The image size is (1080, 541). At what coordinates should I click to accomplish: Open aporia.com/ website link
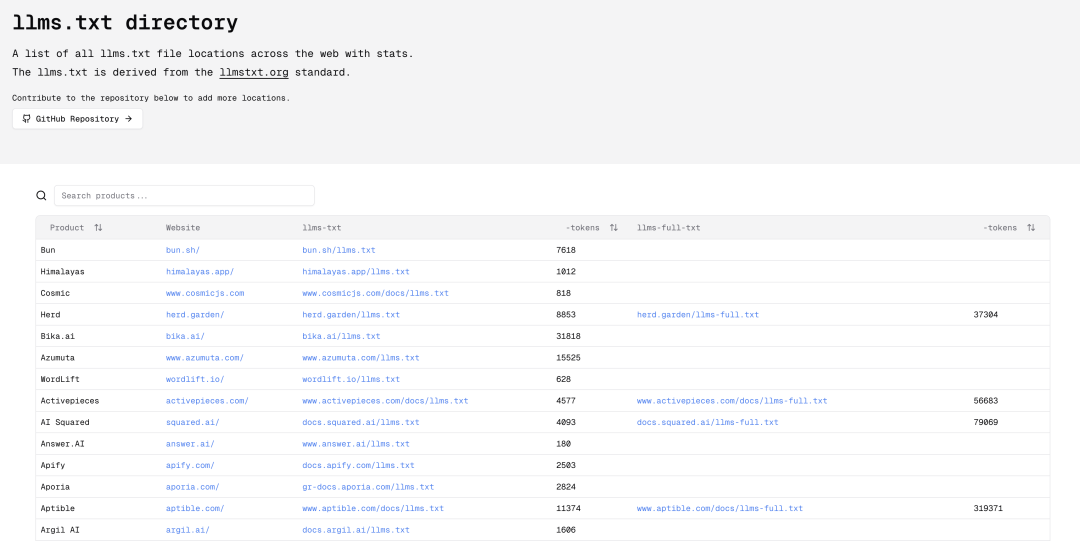click(x=193, y=487)
